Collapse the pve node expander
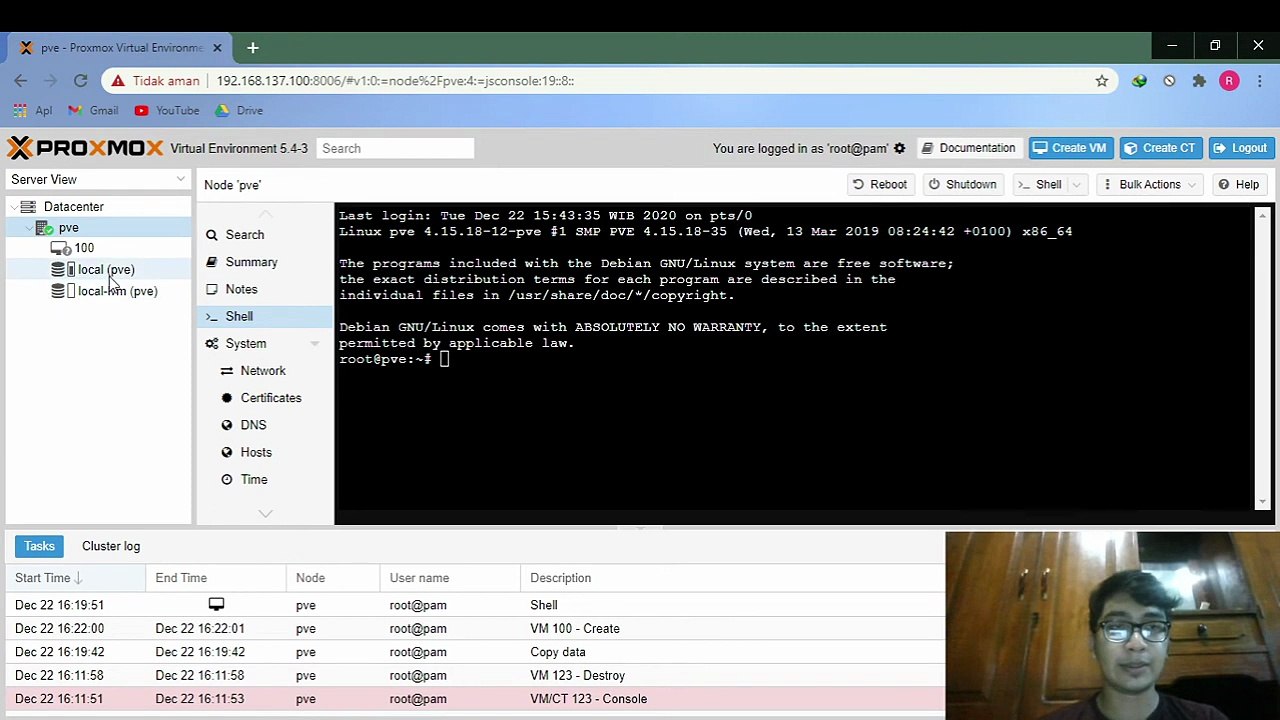The height and width of the screenshot is (720, 1280). (x=28, y=228)
